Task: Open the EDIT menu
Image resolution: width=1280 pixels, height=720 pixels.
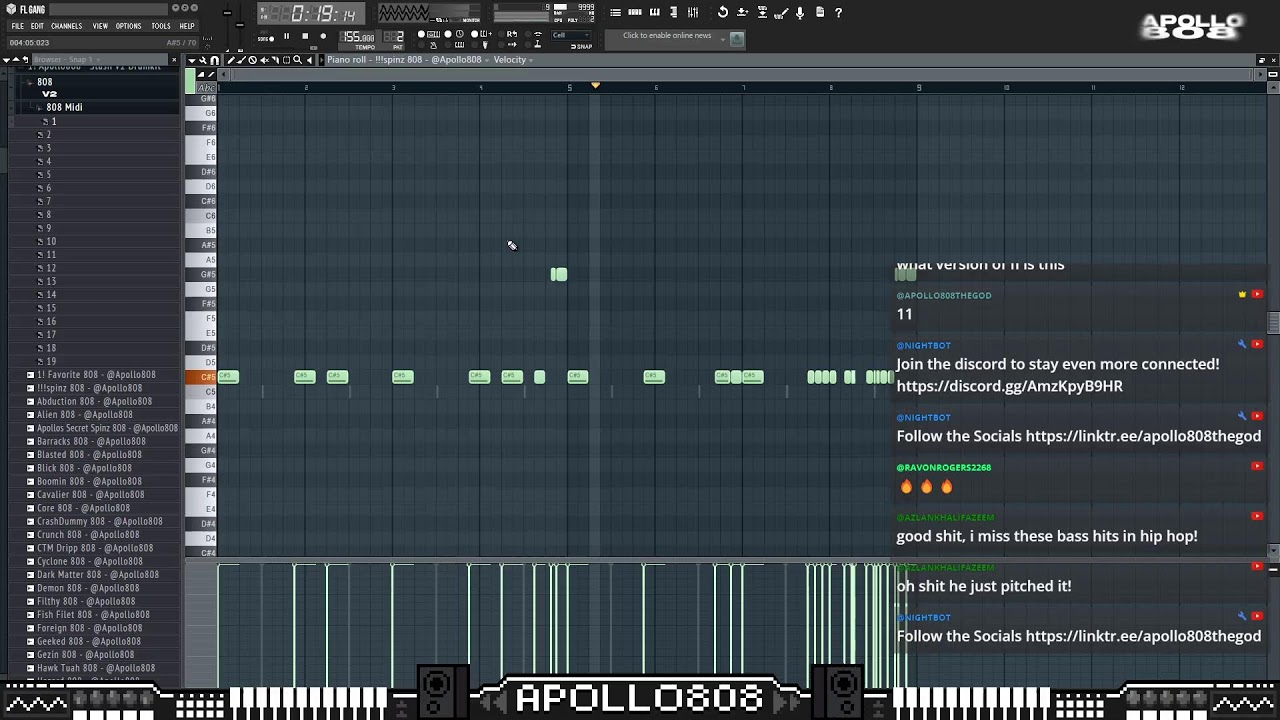Action: pos(37,26)
